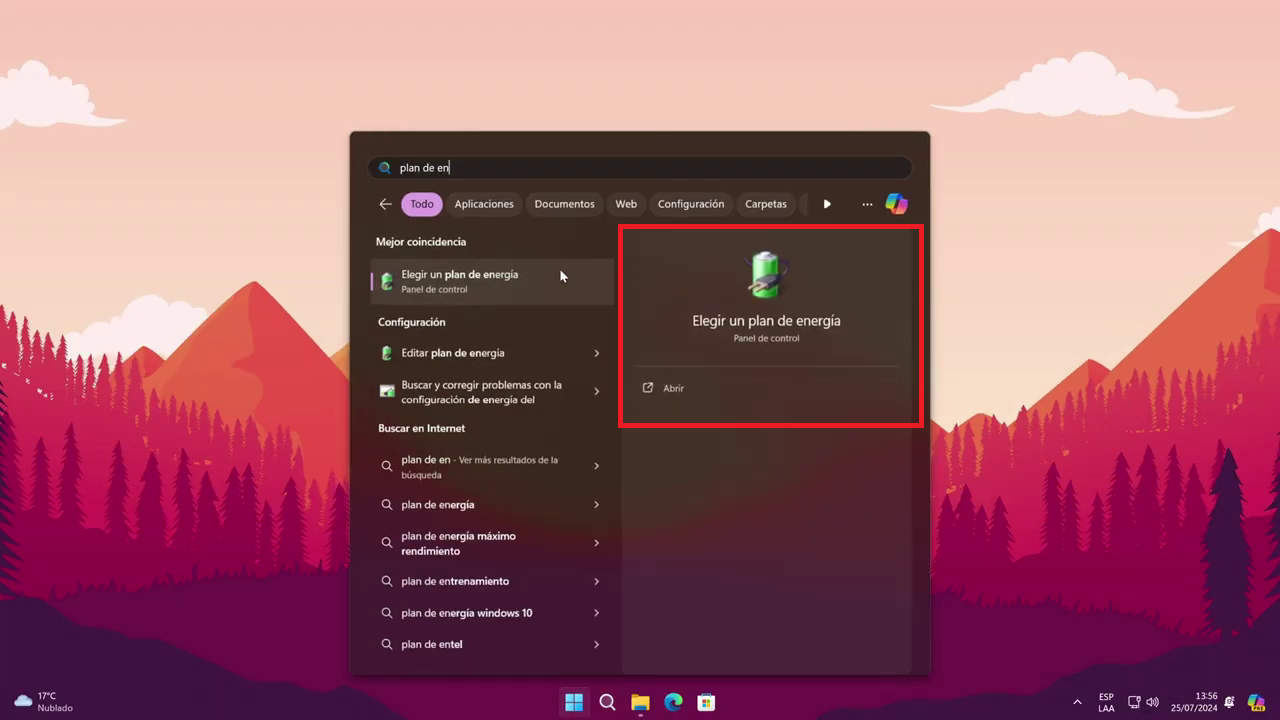Open the network icon in system tray

pyautogui.click(x=1134, y=702)
